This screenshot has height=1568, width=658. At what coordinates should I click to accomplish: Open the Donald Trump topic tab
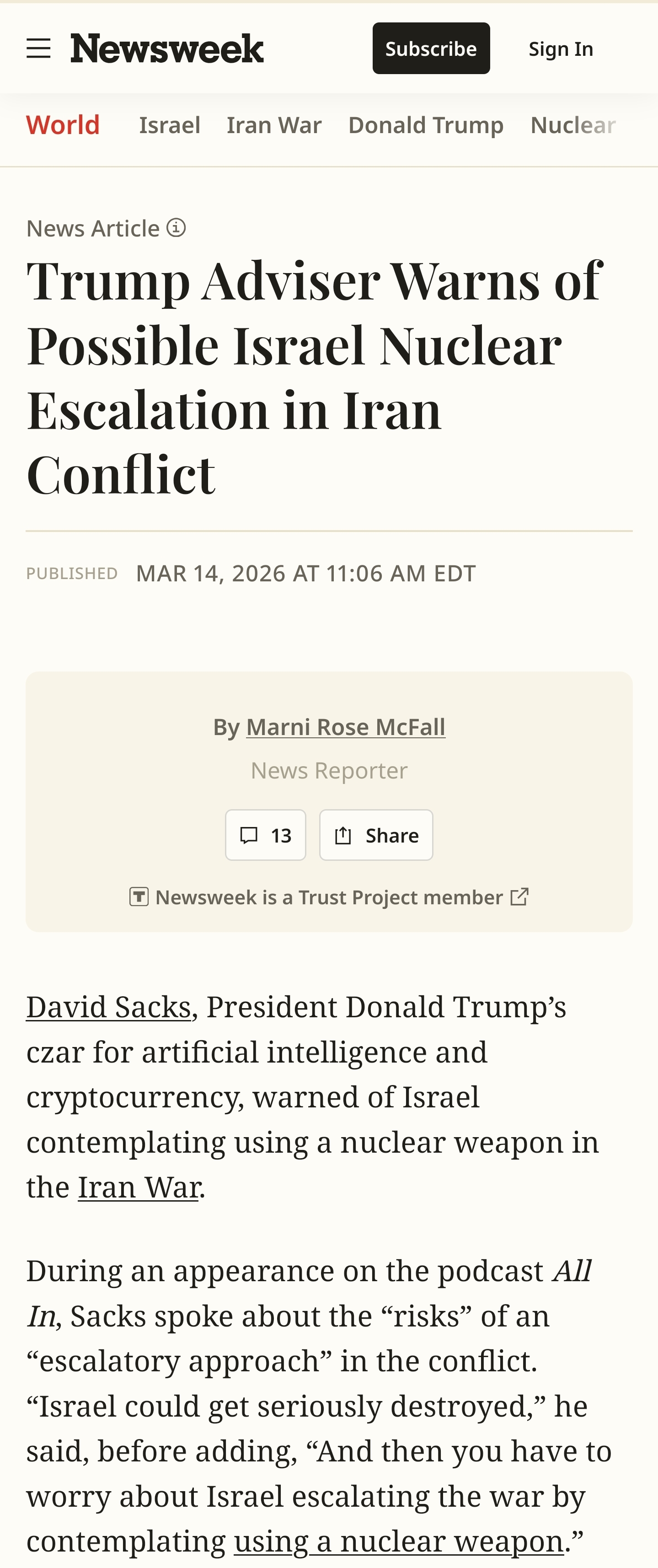pos(425,125)
